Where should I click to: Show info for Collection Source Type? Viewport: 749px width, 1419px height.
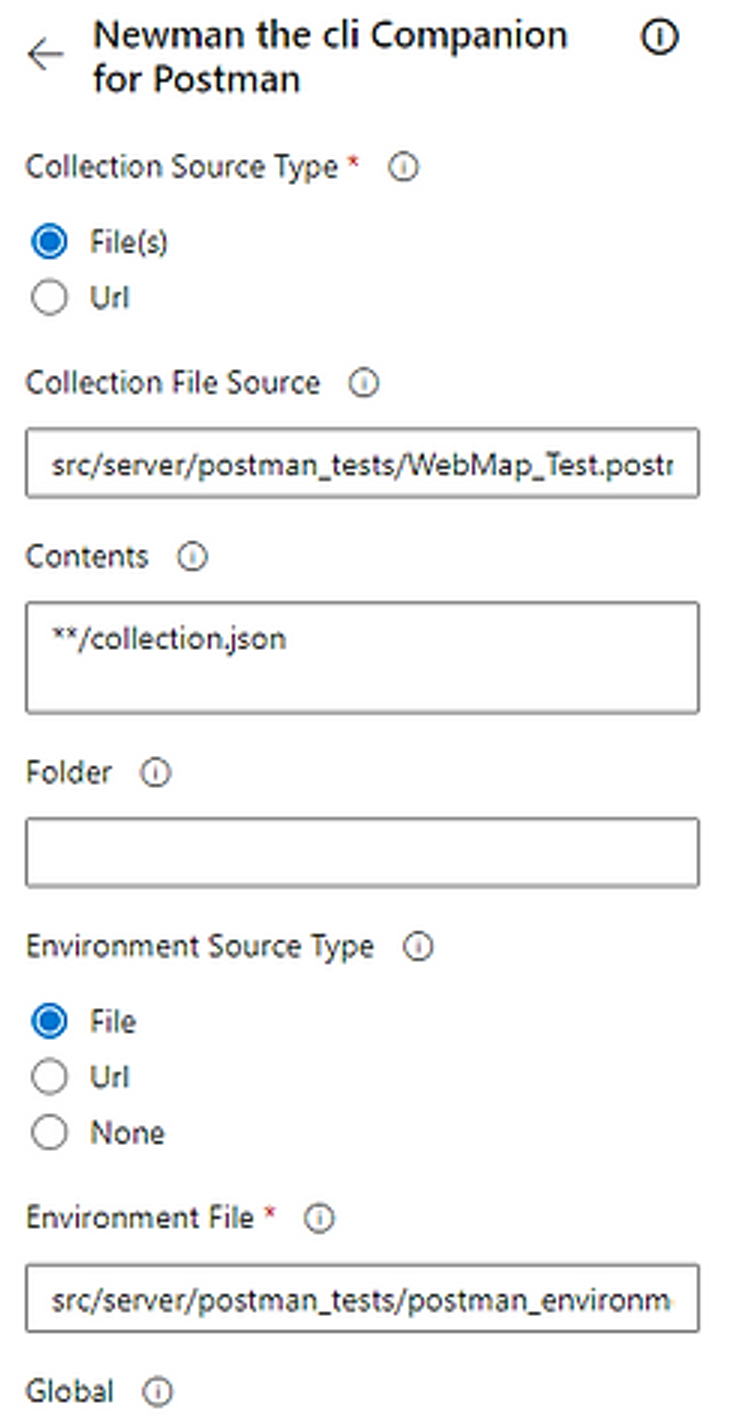pyautogui.click(x=403, y=167)
